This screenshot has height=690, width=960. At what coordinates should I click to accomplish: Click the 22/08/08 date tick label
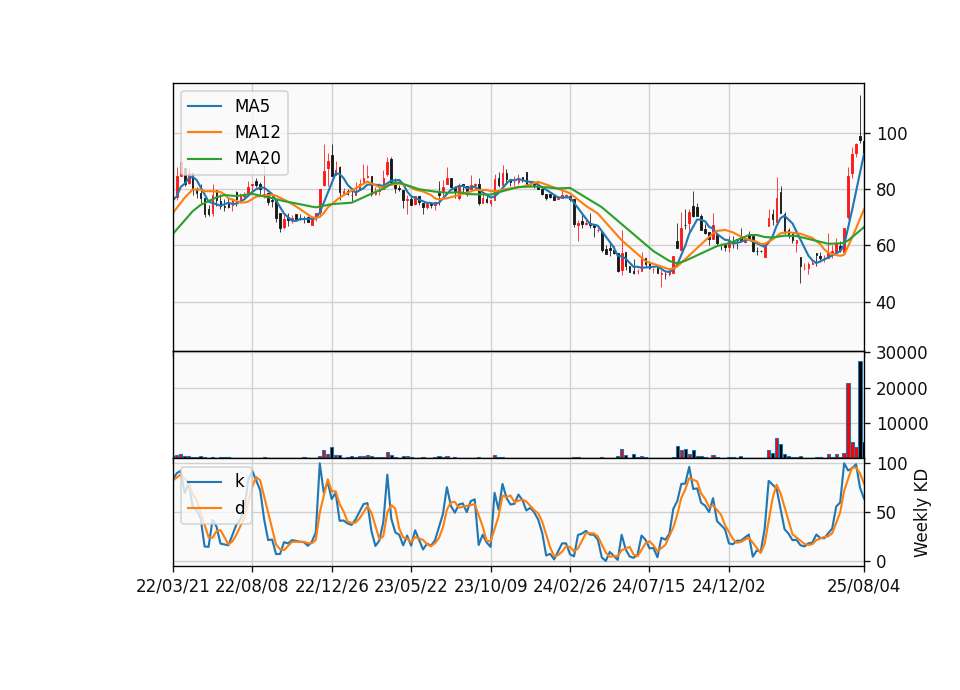tap(252, 586)
